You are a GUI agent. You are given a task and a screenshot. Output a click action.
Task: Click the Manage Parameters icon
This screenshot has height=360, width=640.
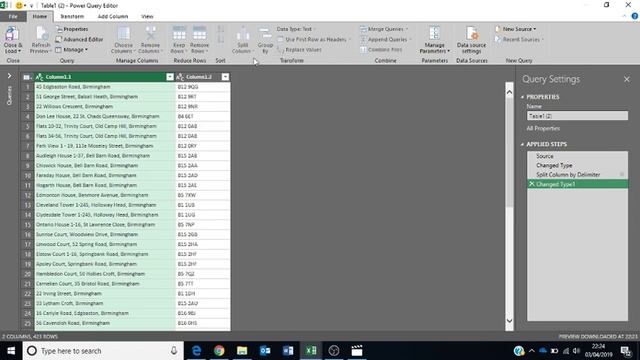point(435,33)
